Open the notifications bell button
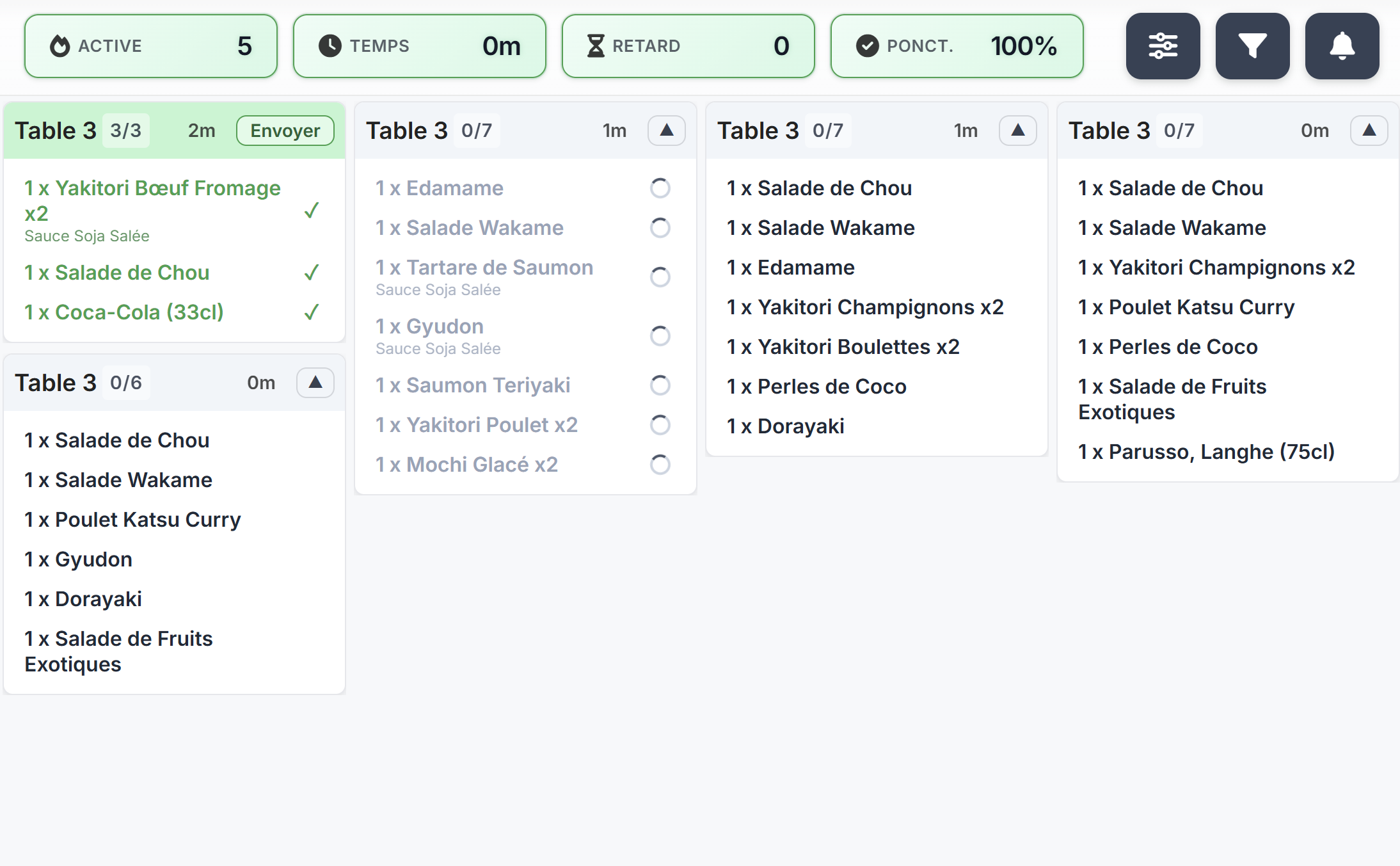This screenshot has height=866, width=1400. [1342, 46]
